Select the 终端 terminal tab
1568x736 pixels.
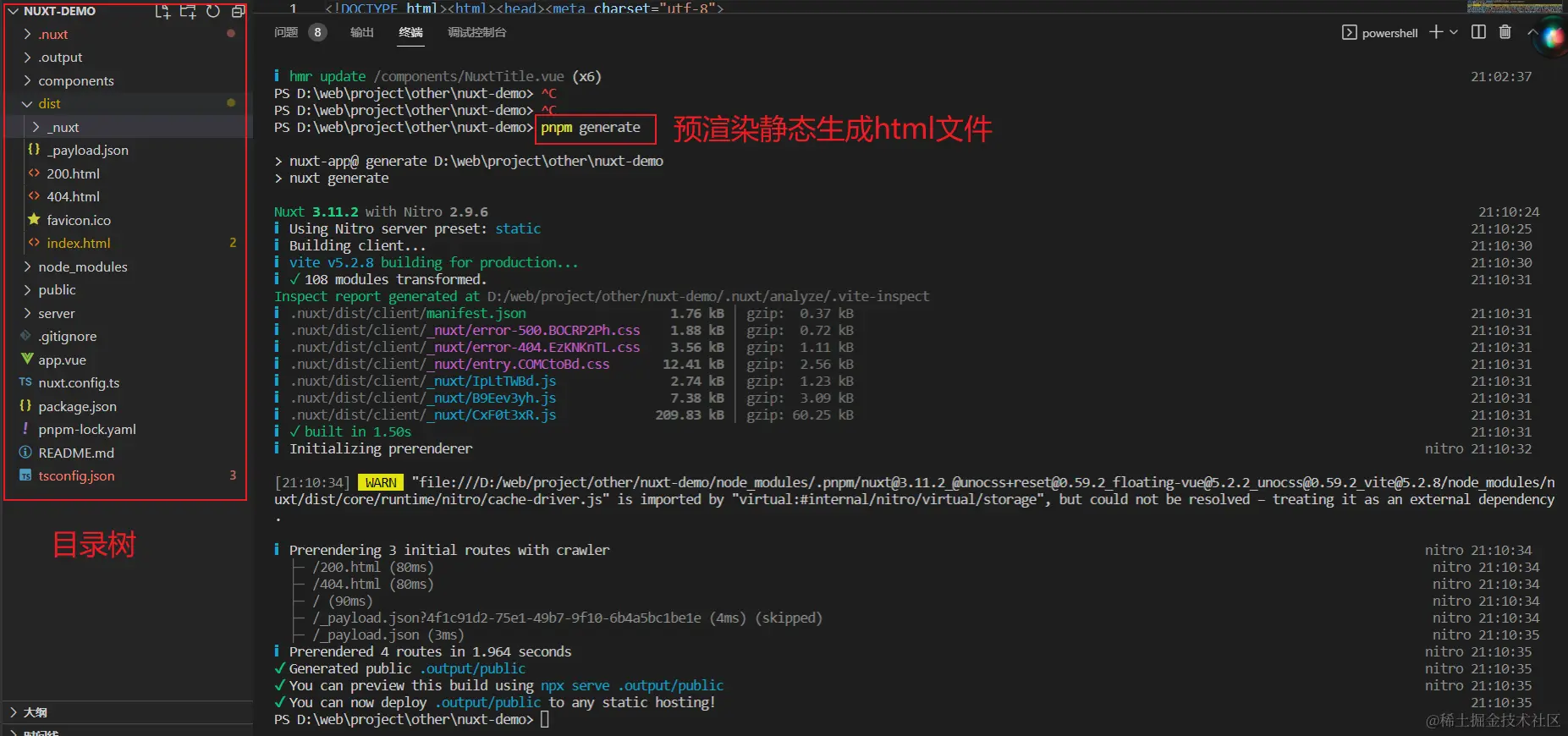[x=411, y=32]
